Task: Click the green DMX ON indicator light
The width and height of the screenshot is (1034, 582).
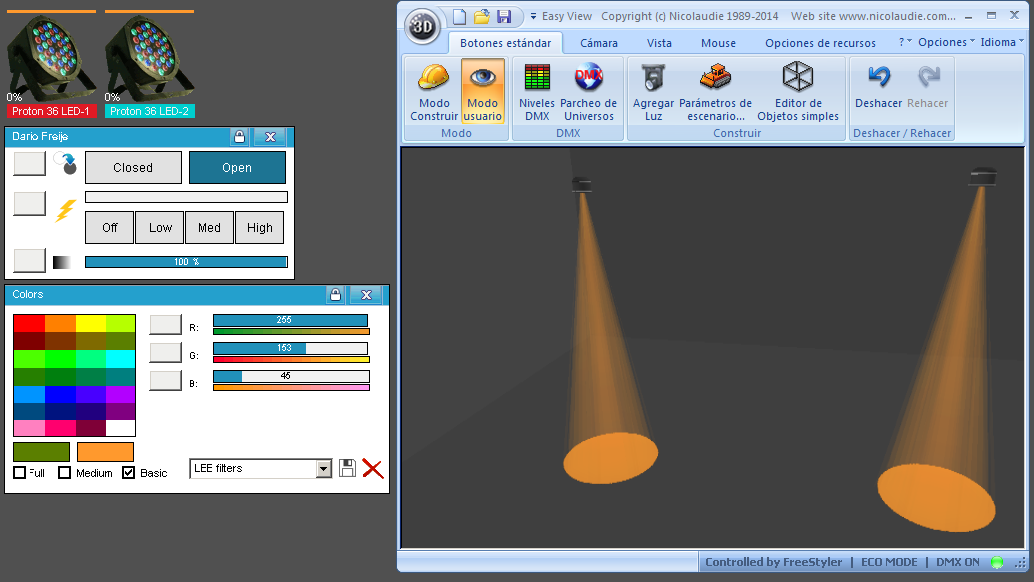Action: pos(997,562)
